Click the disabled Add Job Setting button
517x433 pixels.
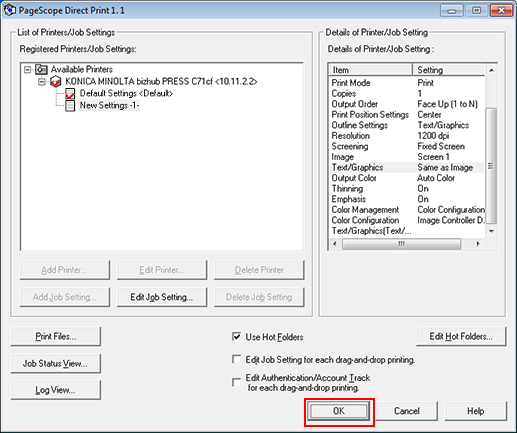(64, 297)
